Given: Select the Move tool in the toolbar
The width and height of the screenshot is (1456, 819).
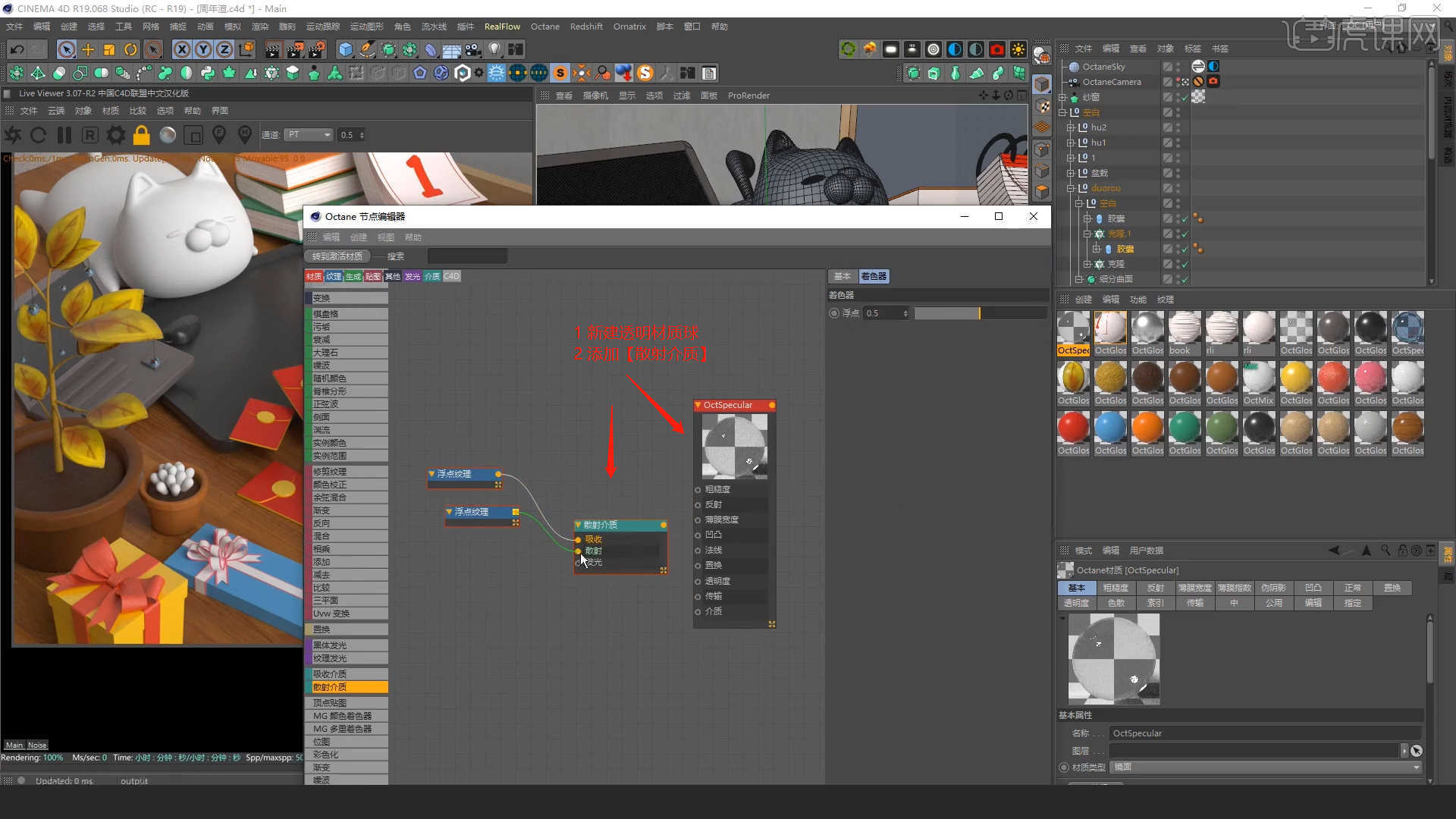Looking at the screenshot, I should pyautogui.click(x=88, y=50).
